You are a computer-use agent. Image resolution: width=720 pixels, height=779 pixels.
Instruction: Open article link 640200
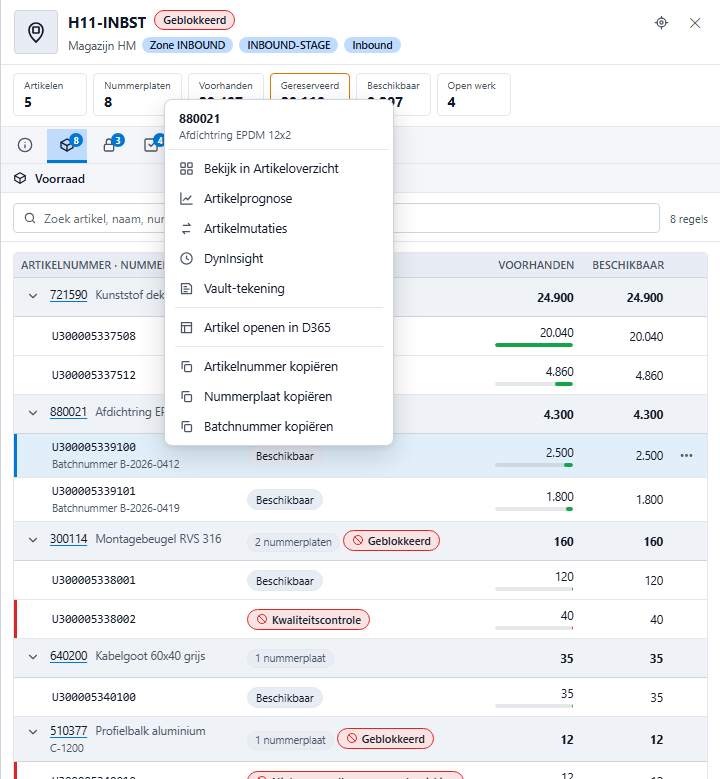69,656
